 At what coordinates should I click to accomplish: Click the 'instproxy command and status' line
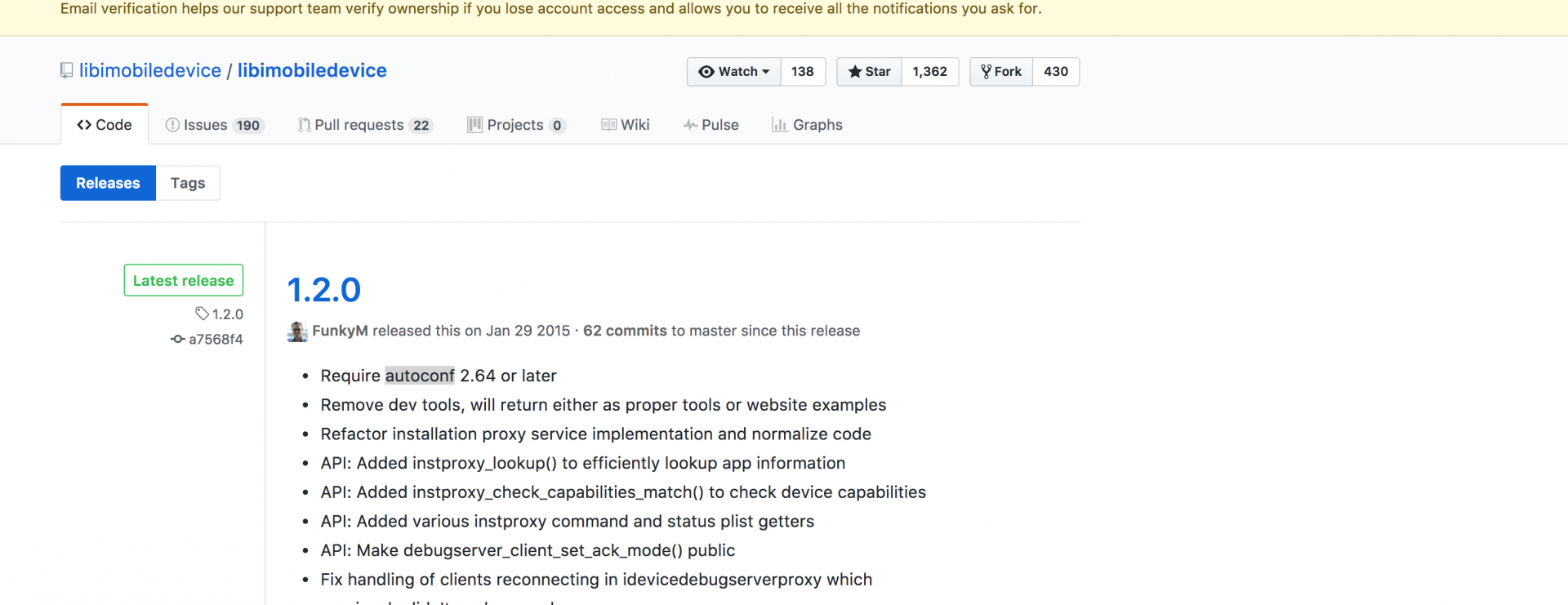point(568,522)
